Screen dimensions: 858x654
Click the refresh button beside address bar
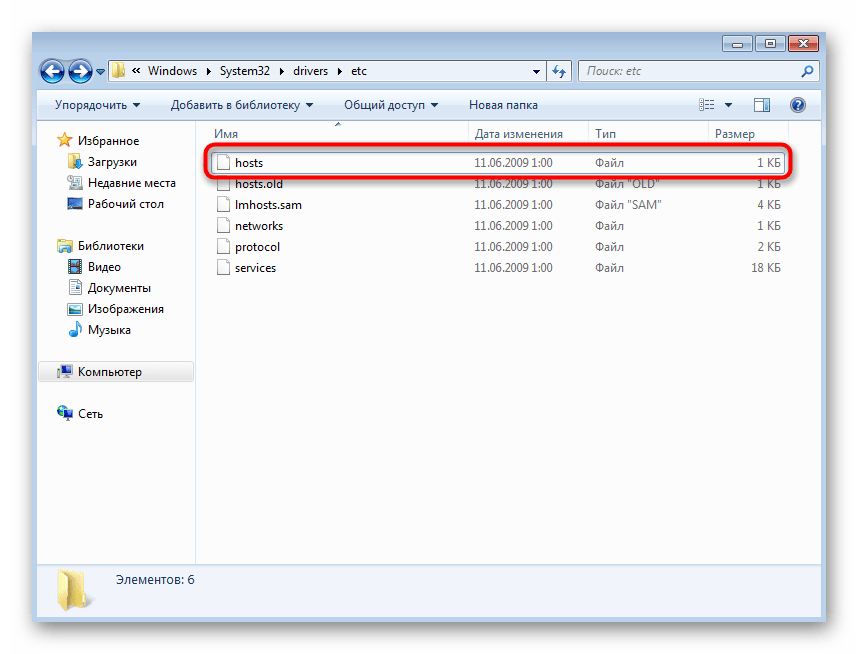(x=558, y=71)
